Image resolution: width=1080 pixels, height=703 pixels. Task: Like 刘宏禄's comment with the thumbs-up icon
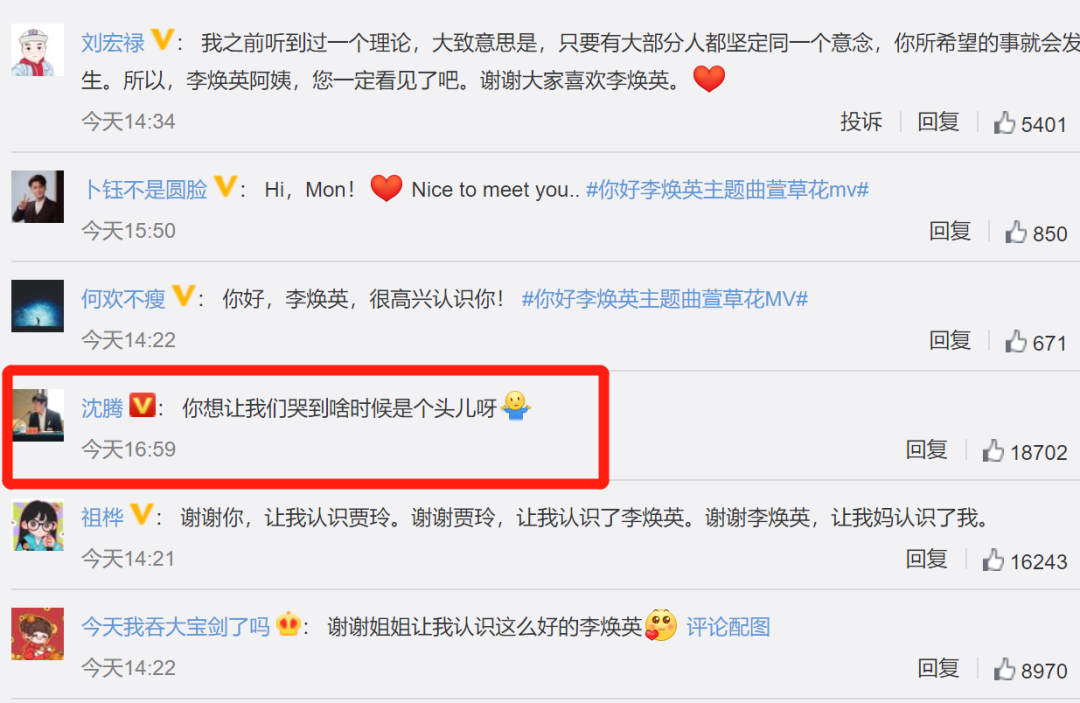tap(1004, 123)
